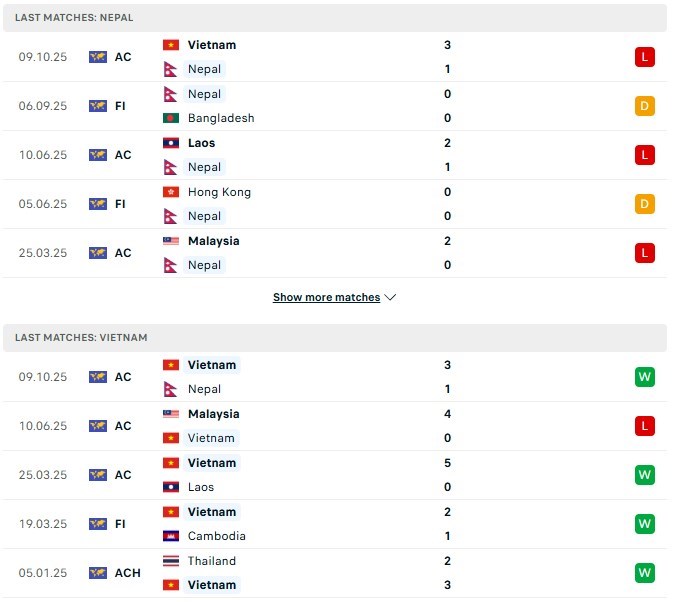Image resolution: width=677 pixels, height=602 pixels.
Task: Open the Hong Kong team link
Action: 219,192
